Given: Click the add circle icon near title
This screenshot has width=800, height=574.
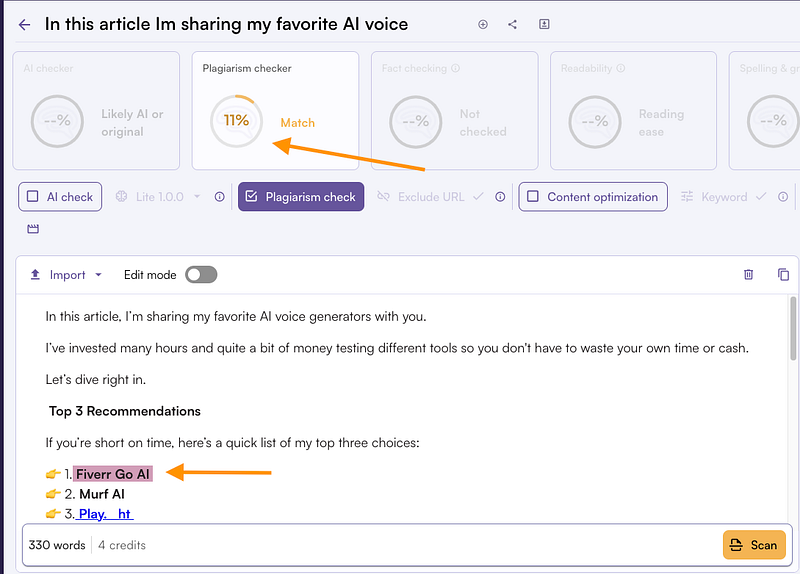Looking at the screenshot, I should (x=483, y=24).
